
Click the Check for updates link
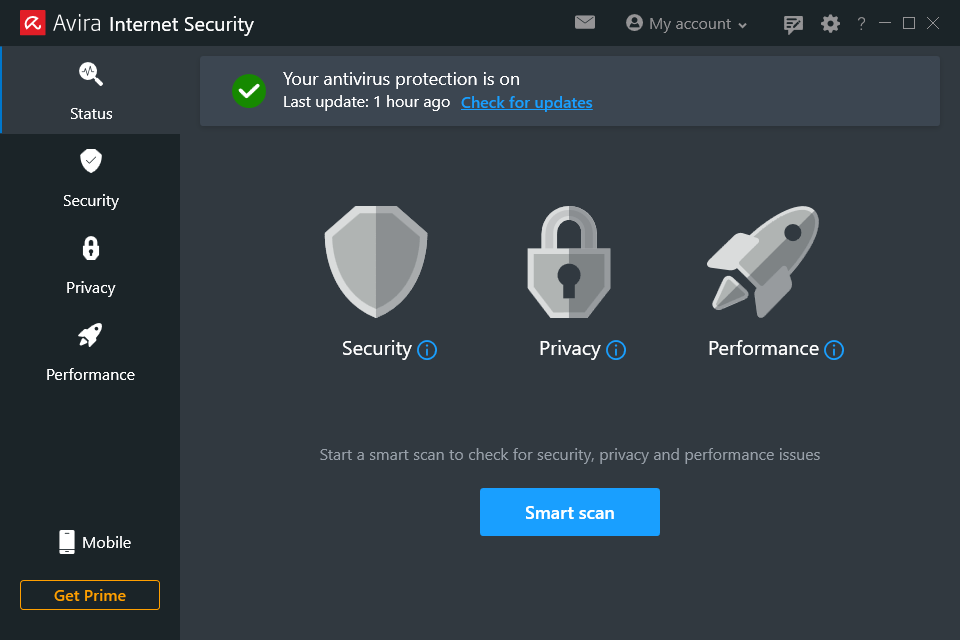527,102
